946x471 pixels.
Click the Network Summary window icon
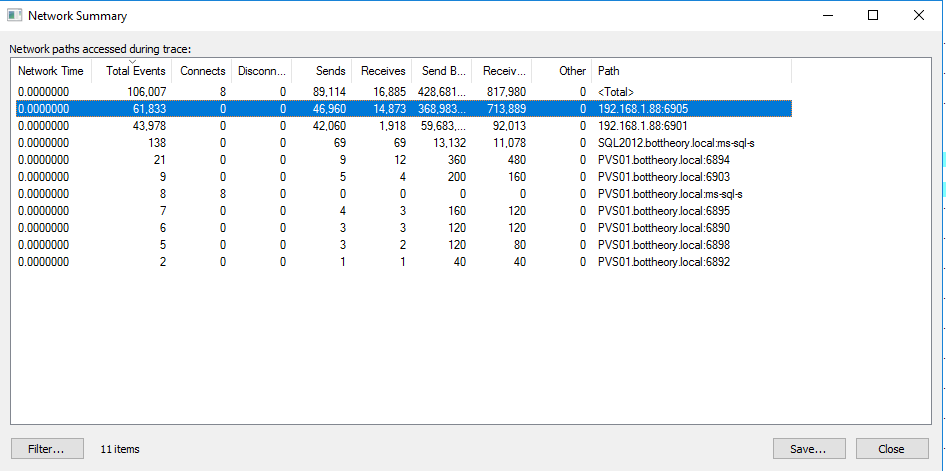pos(15,16)
